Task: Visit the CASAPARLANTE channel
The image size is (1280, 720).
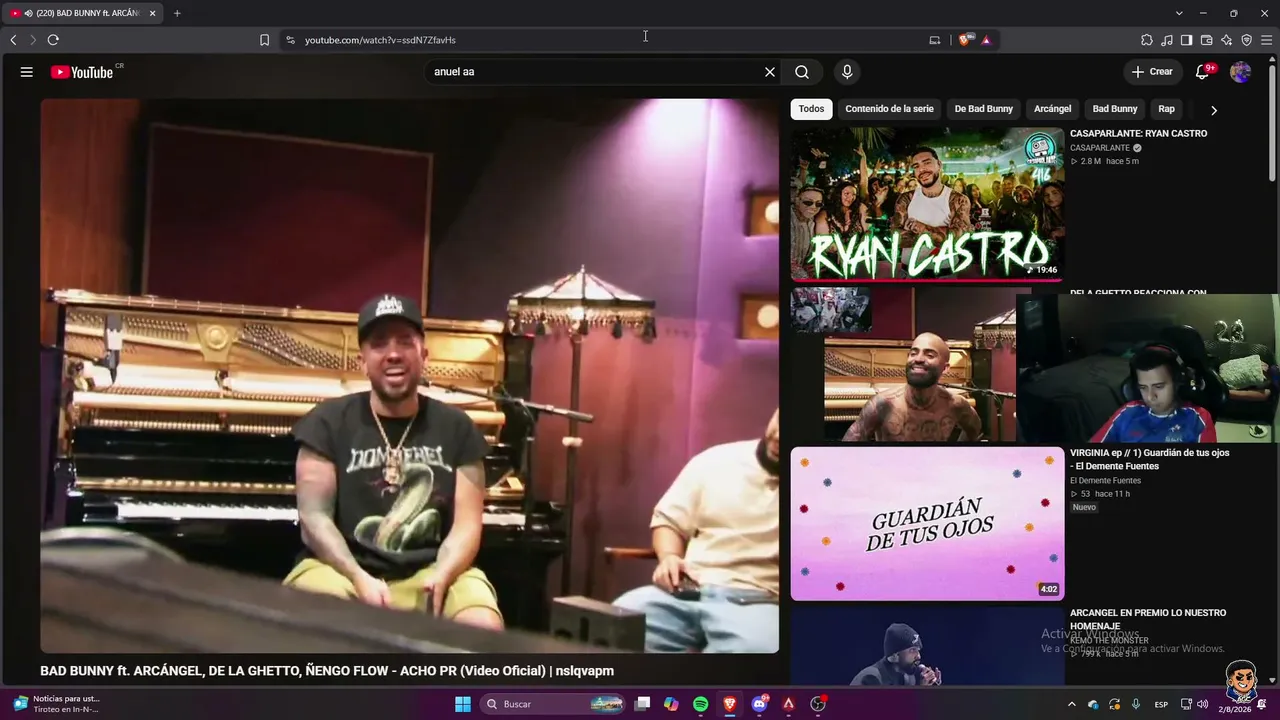Action: pyautogui.click(x=1100, y=148)
